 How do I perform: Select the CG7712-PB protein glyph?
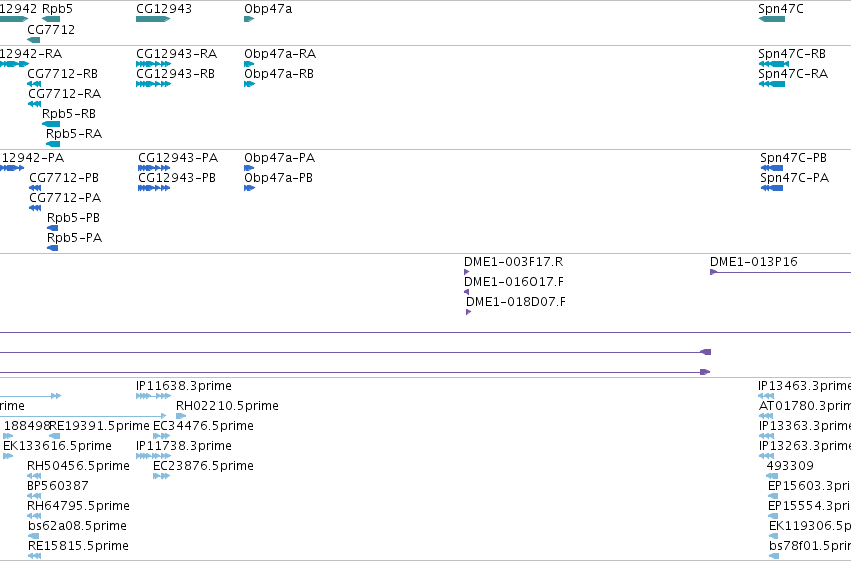(x=35, y=188)
